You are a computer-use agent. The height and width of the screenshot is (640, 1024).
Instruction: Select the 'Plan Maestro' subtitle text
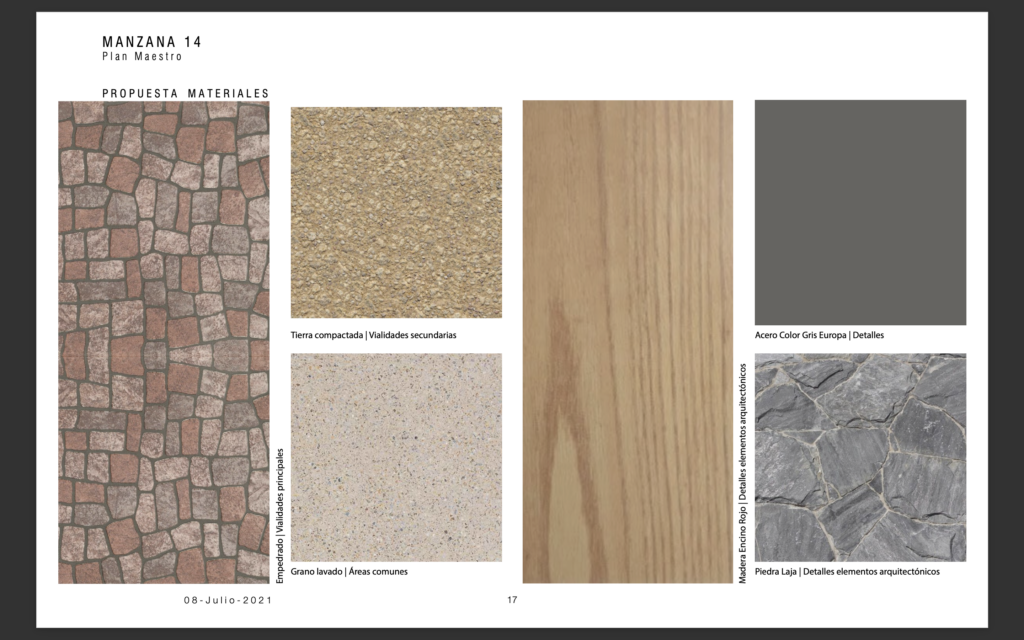click(142, 57)
